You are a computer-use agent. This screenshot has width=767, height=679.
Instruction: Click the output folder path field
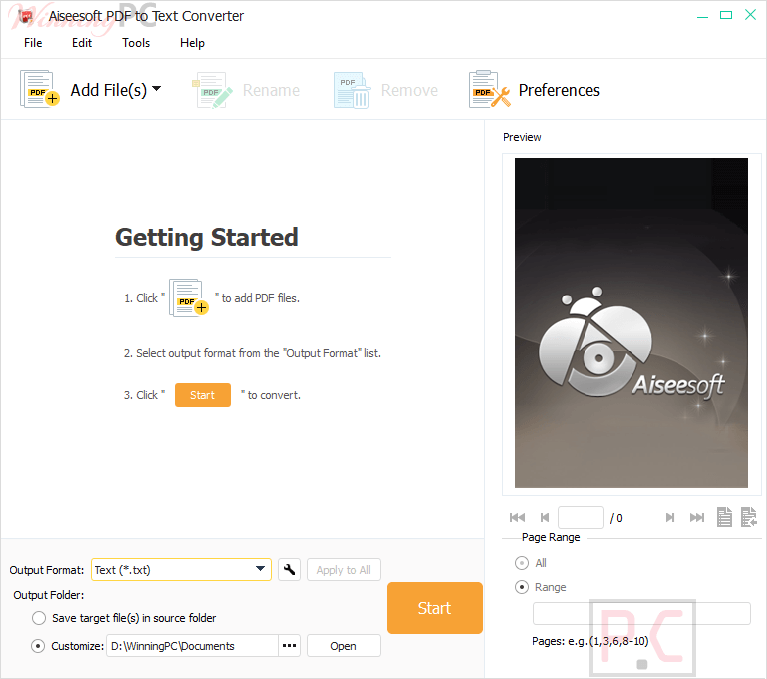192,646
